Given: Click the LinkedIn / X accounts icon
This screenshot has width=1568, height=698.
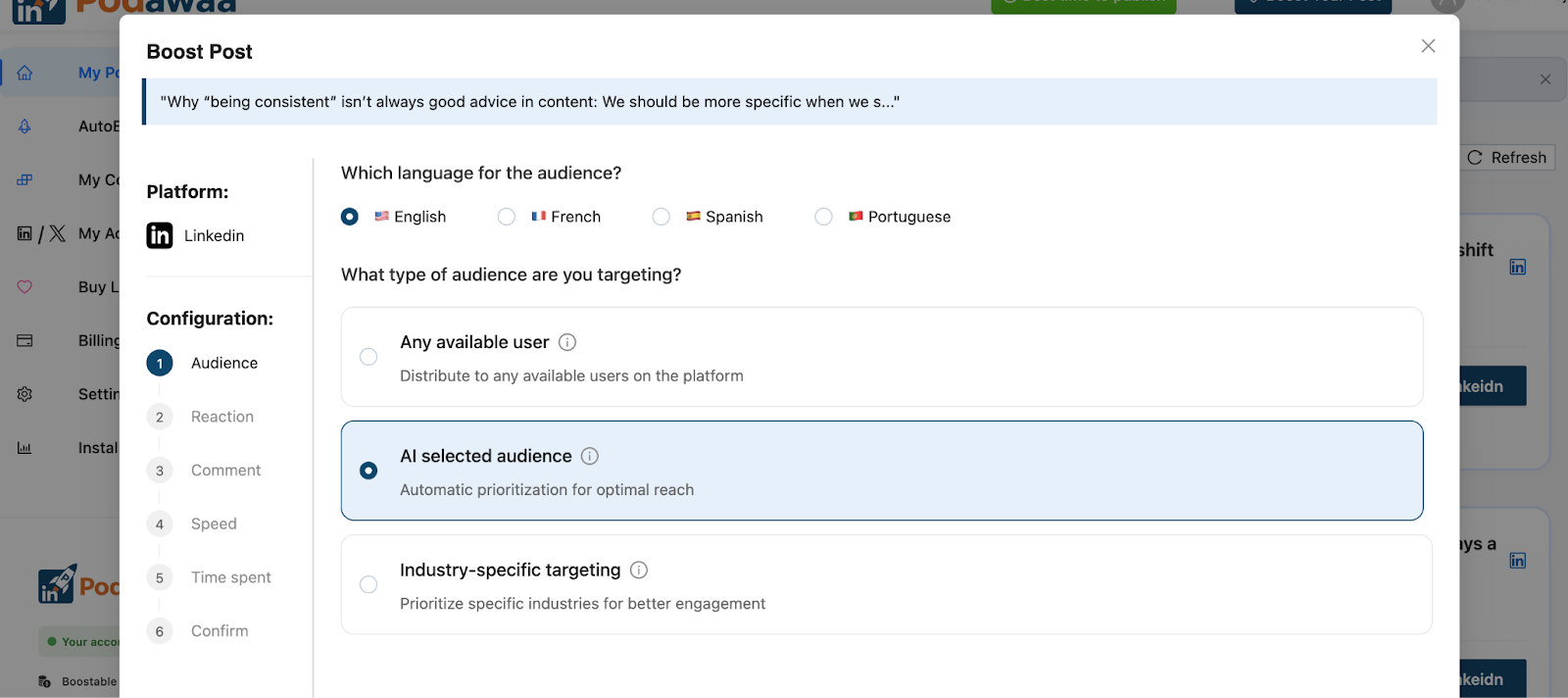Looking at the screenshot, I should coord(41,233).
